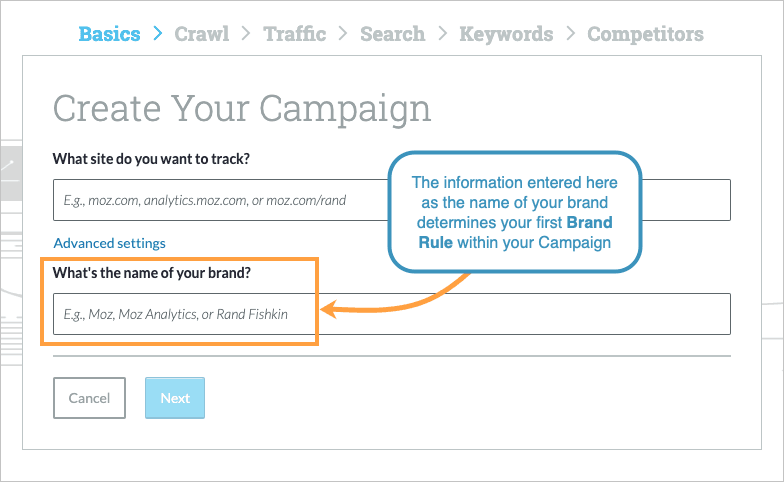Jump to the Keywords step

click(x=506, y=34)
